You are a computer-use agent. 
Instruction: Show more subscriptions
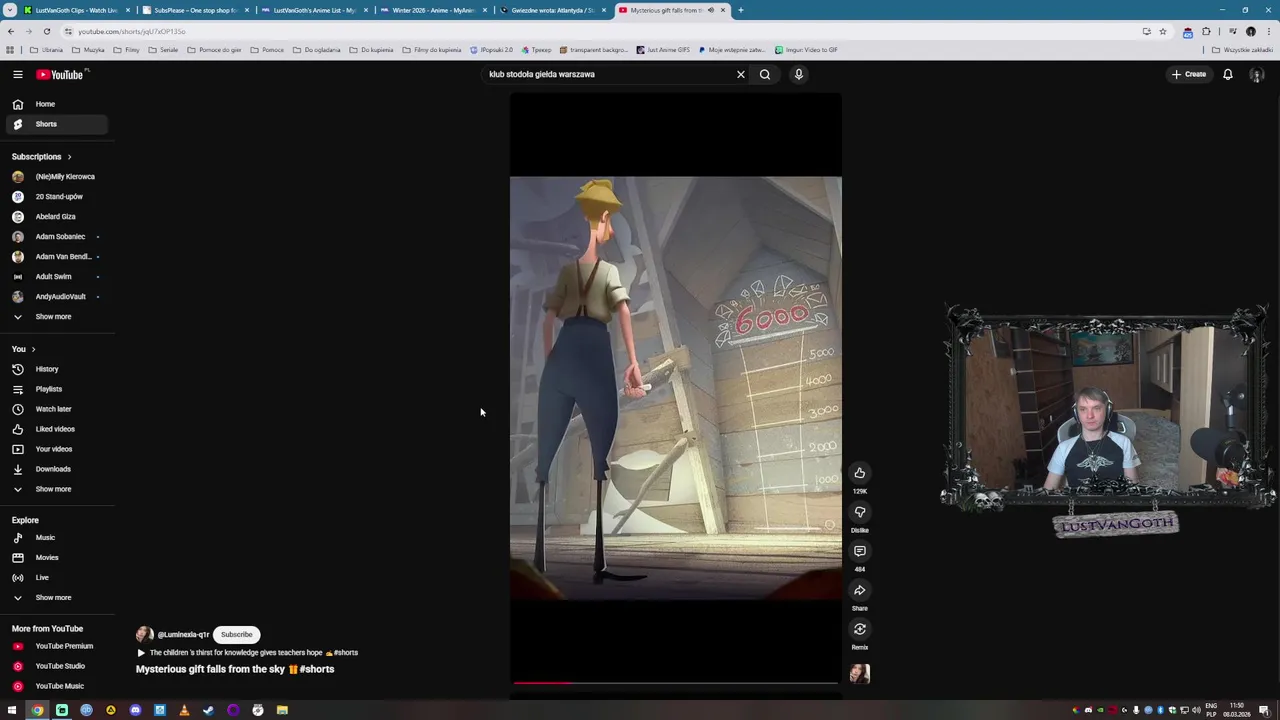pyautogui.click(x=55, y=317)
